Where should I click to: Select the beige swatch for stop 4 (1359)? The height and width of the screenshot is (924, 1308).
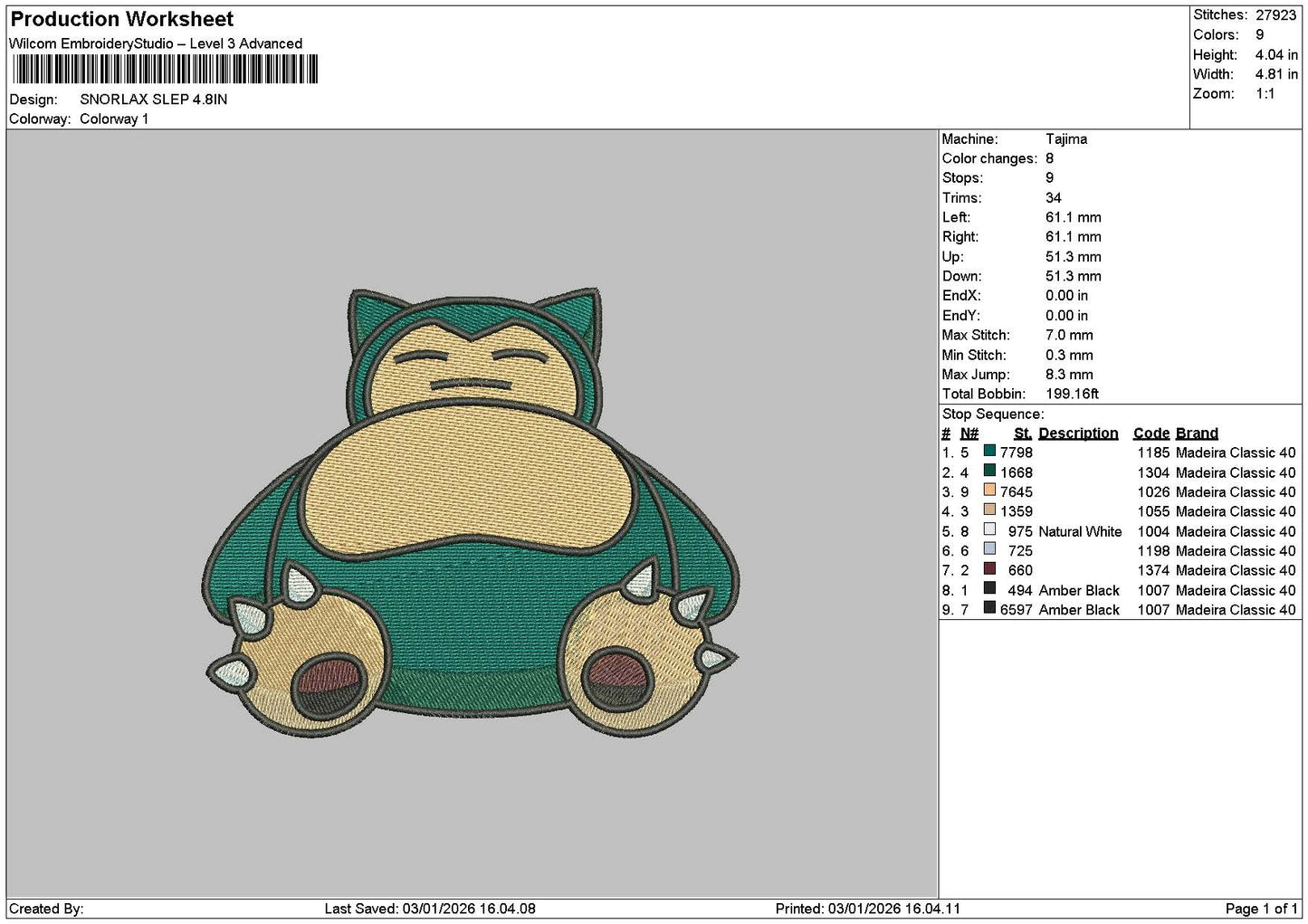point(989,511)
